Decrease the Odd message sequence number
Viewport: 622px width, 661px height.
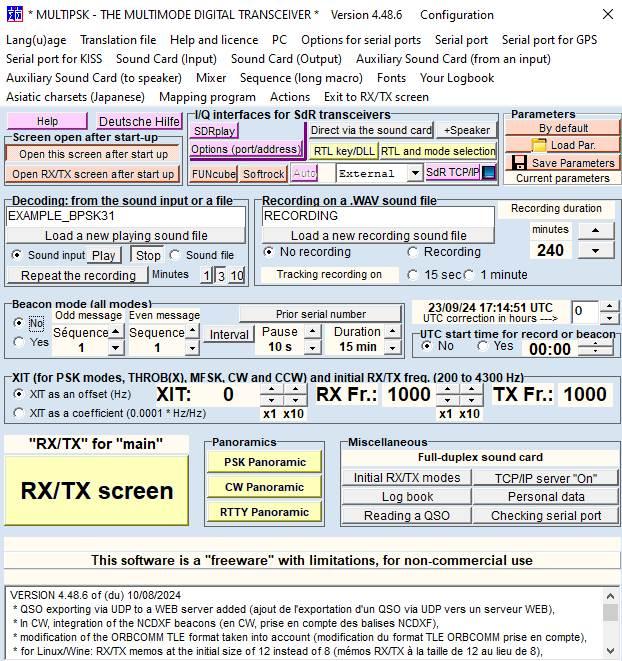(116, 348)
